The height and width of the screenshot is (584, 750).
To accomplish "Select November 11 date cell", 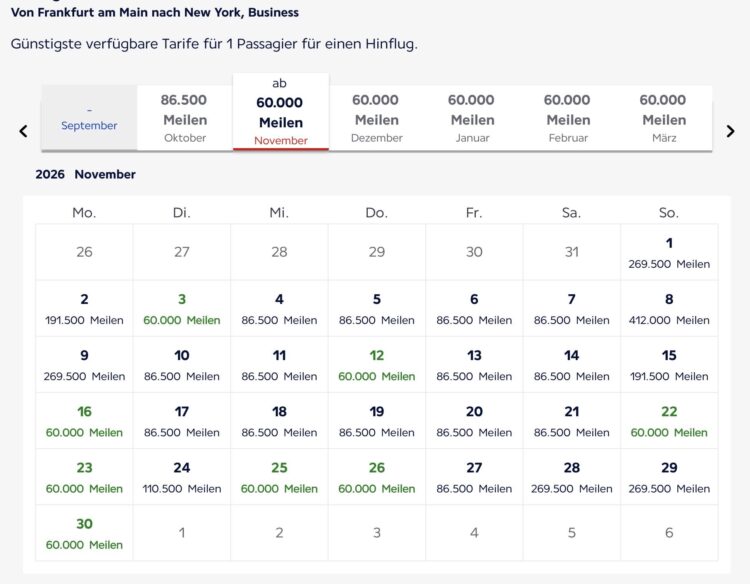I will pos(279,364).
